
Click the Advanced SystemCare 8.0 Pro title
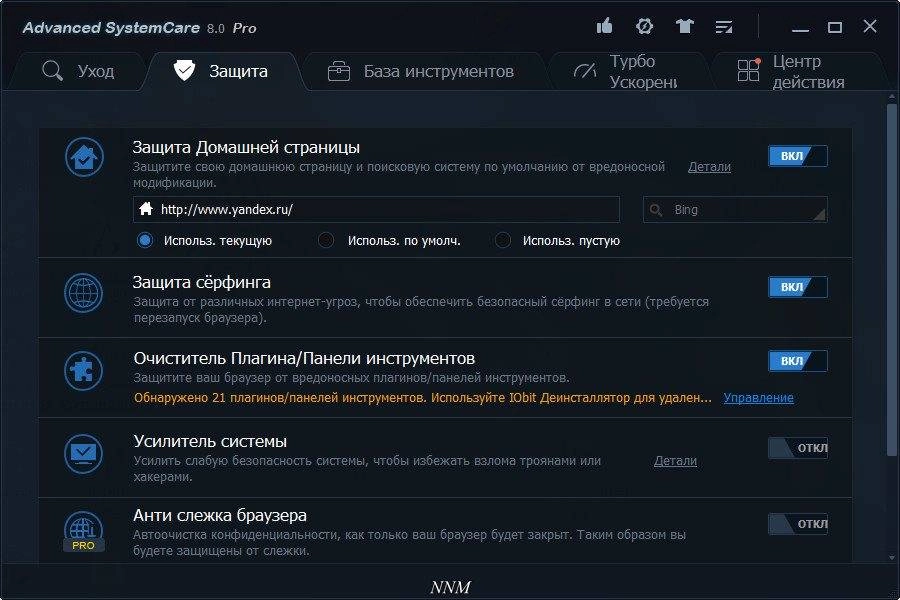pos(139,28)
